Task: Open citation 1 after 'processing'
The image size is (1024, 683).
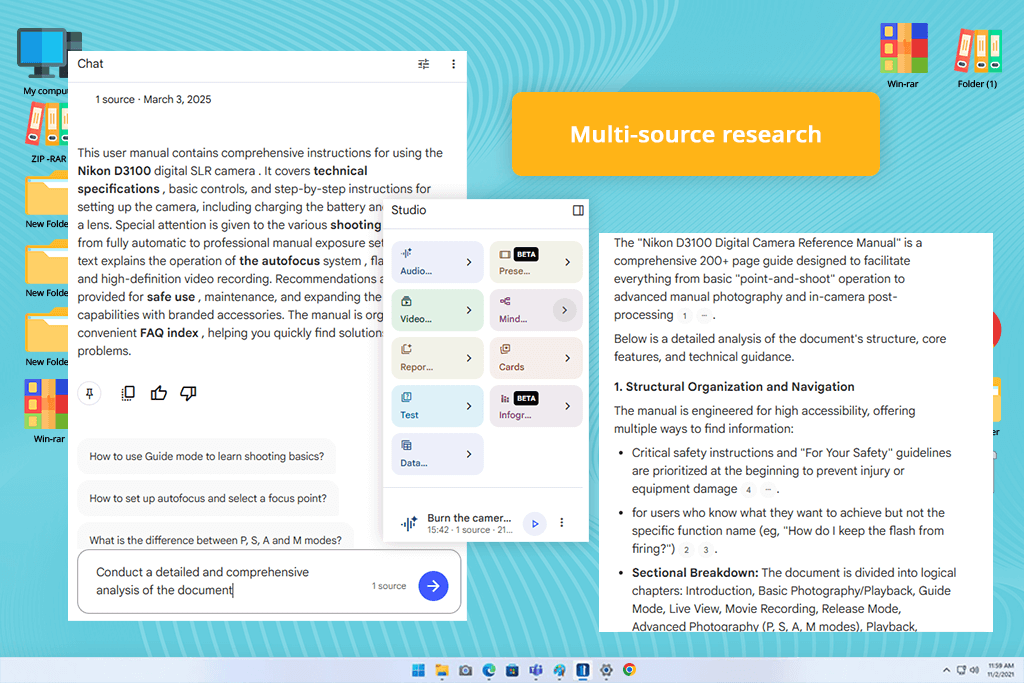Action: point(684,315)
